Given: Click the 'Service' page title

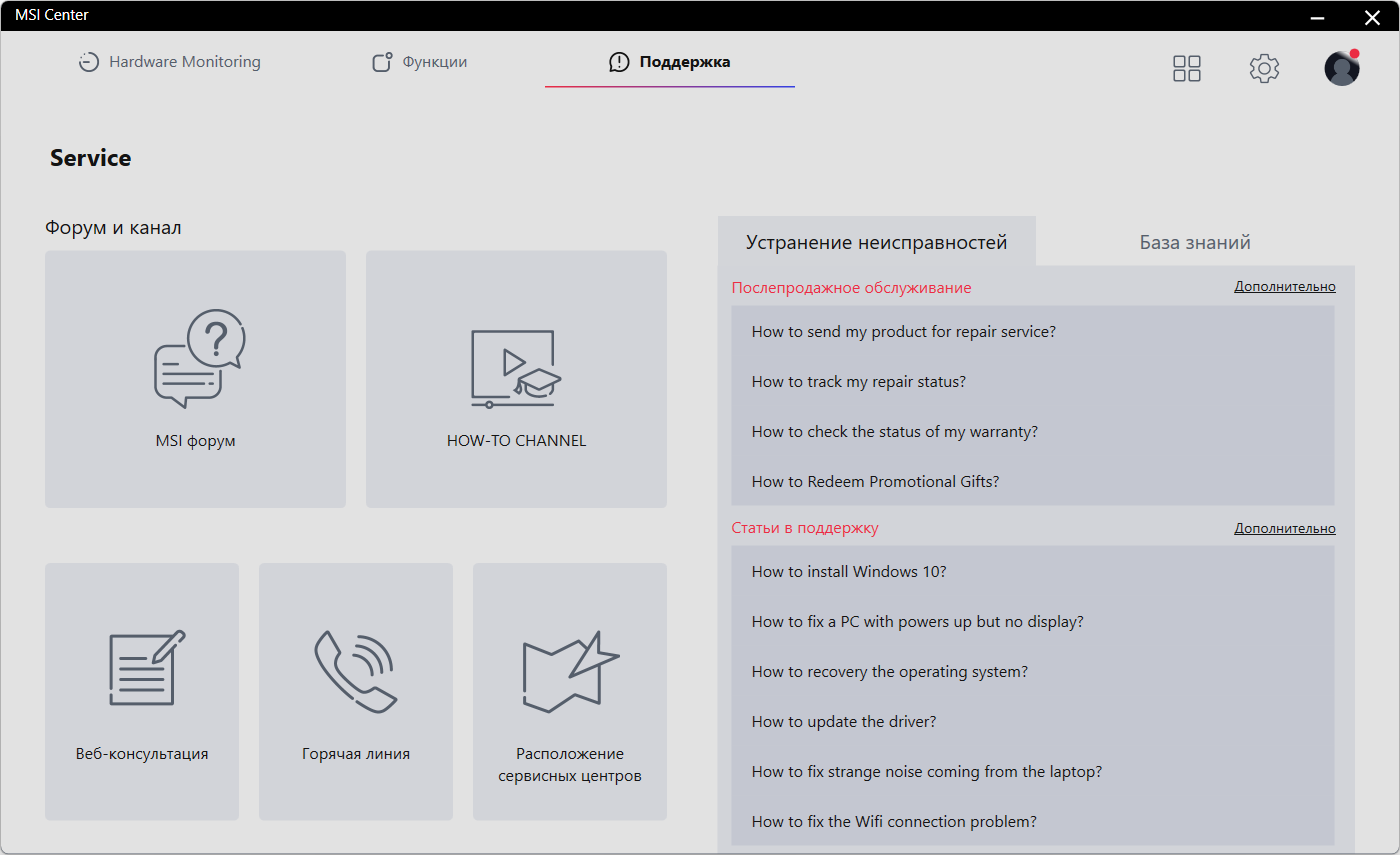Looking at the screenshot, I should click(x=91, y=158).
